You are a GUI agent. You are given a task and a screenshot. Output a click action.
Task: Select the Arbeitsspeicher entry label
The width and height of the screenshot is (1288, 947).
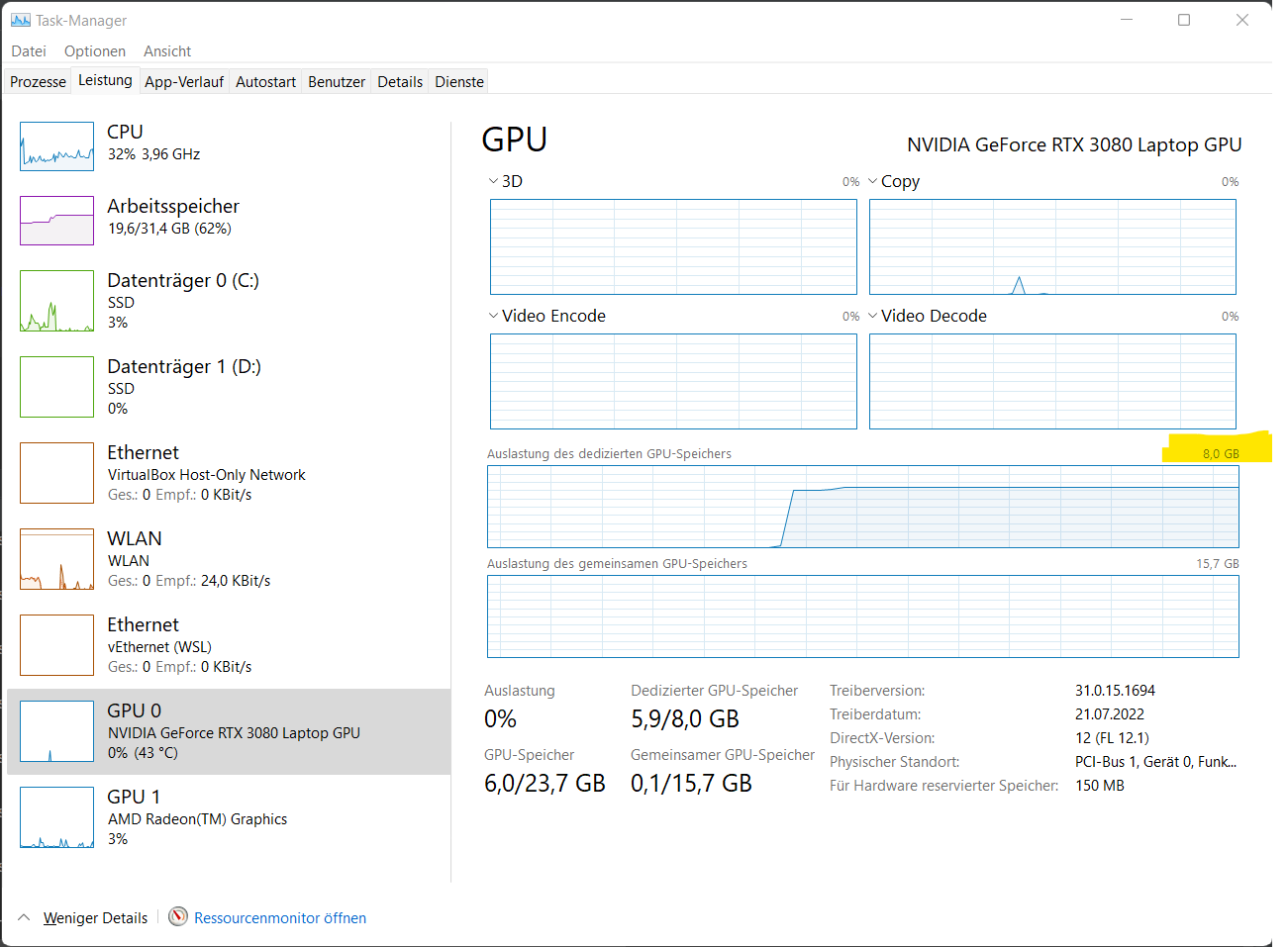[x=173, y=206]
